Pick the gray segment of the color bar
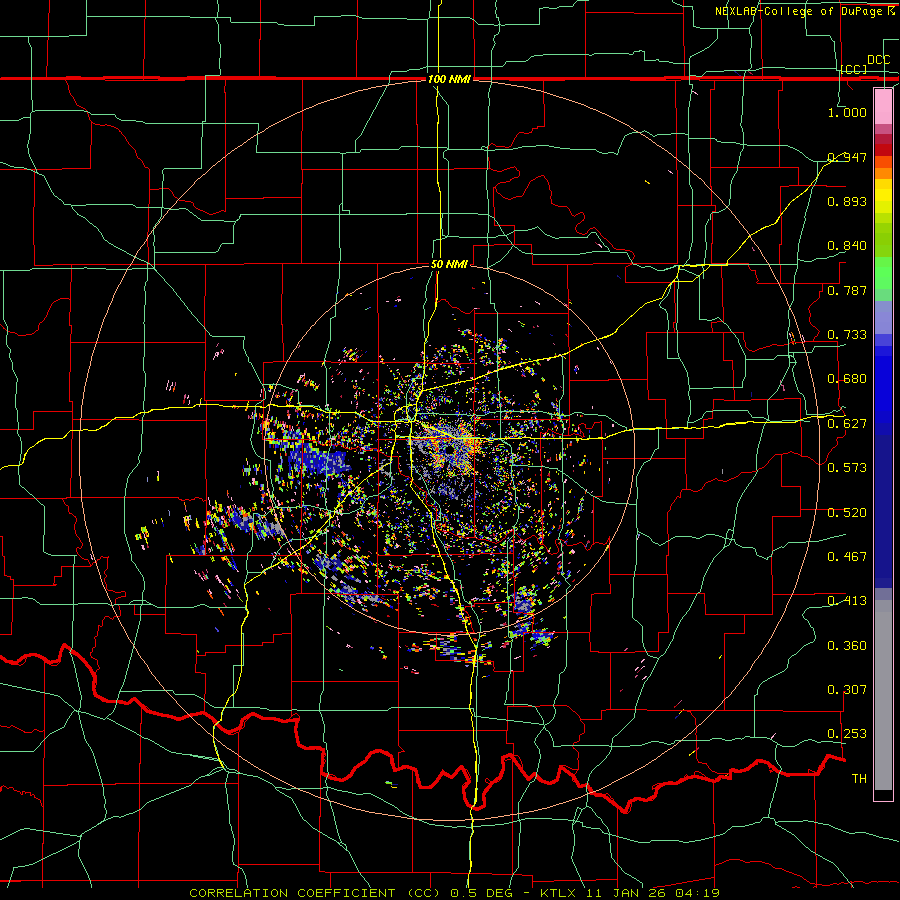Screen dimensions: 900x900 (883, 695)
